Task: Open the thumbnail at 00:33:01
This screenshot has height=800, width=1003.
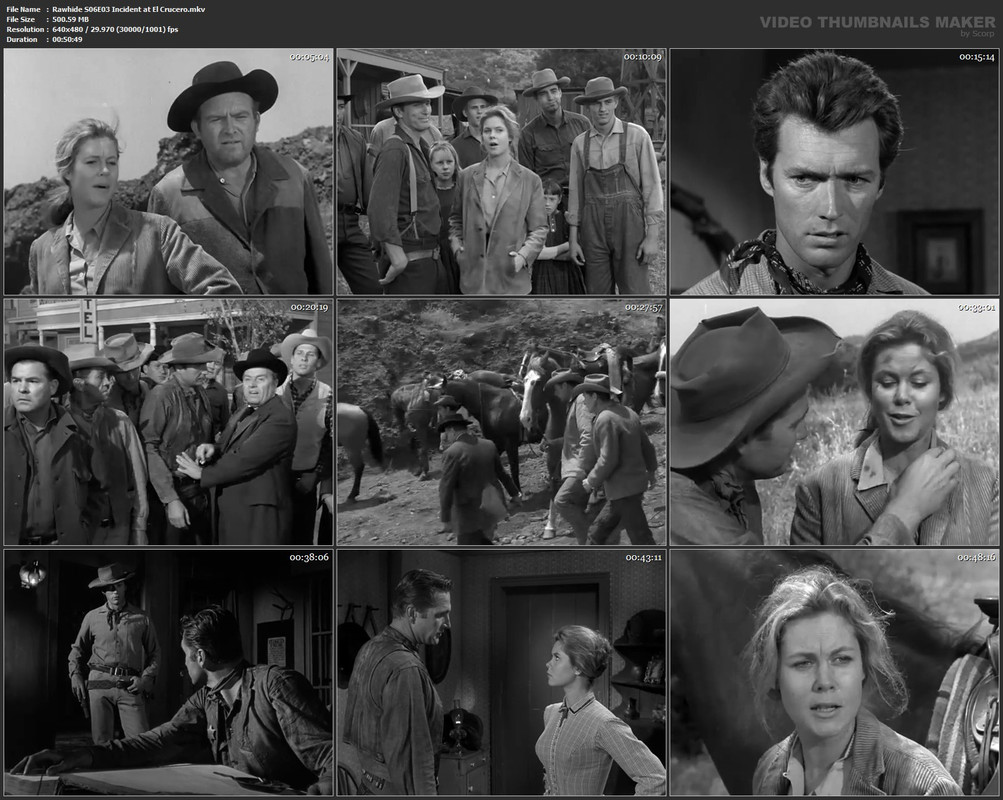Action: (835, 422)
